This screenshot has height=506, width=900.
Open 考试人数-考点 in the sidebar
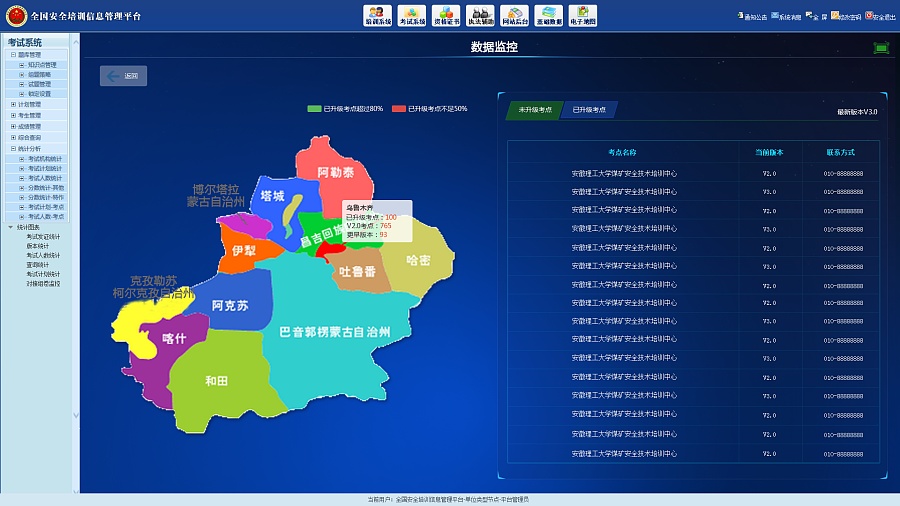[x=46, y=217]
